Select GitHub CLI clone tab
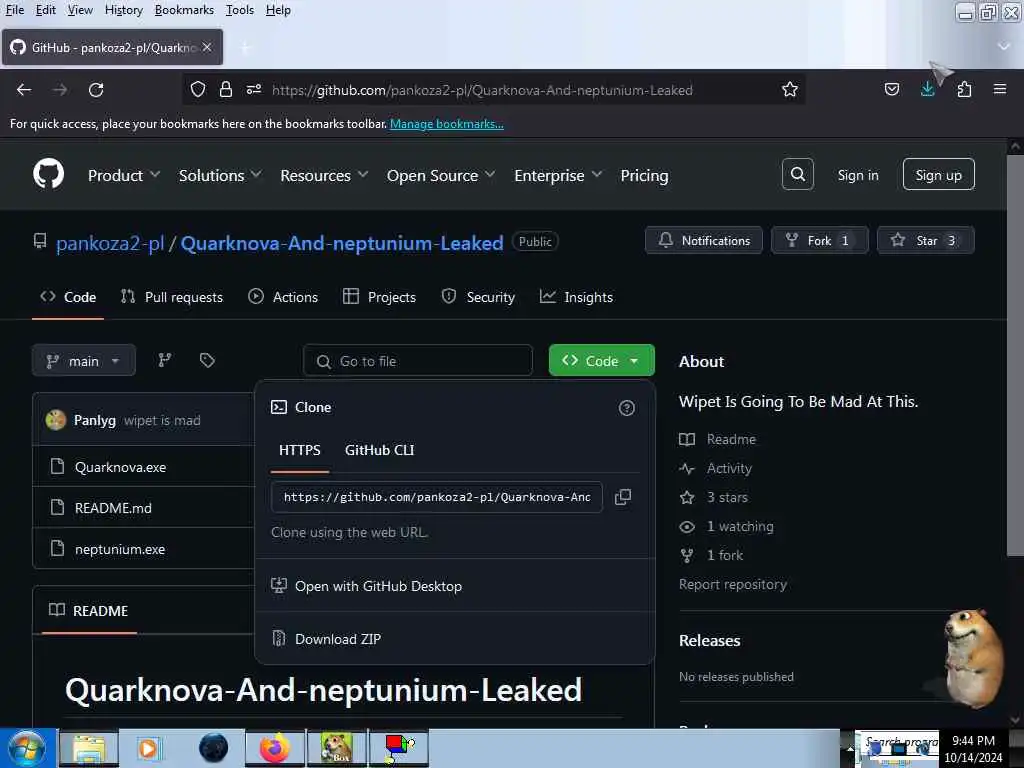 [379, 450]
